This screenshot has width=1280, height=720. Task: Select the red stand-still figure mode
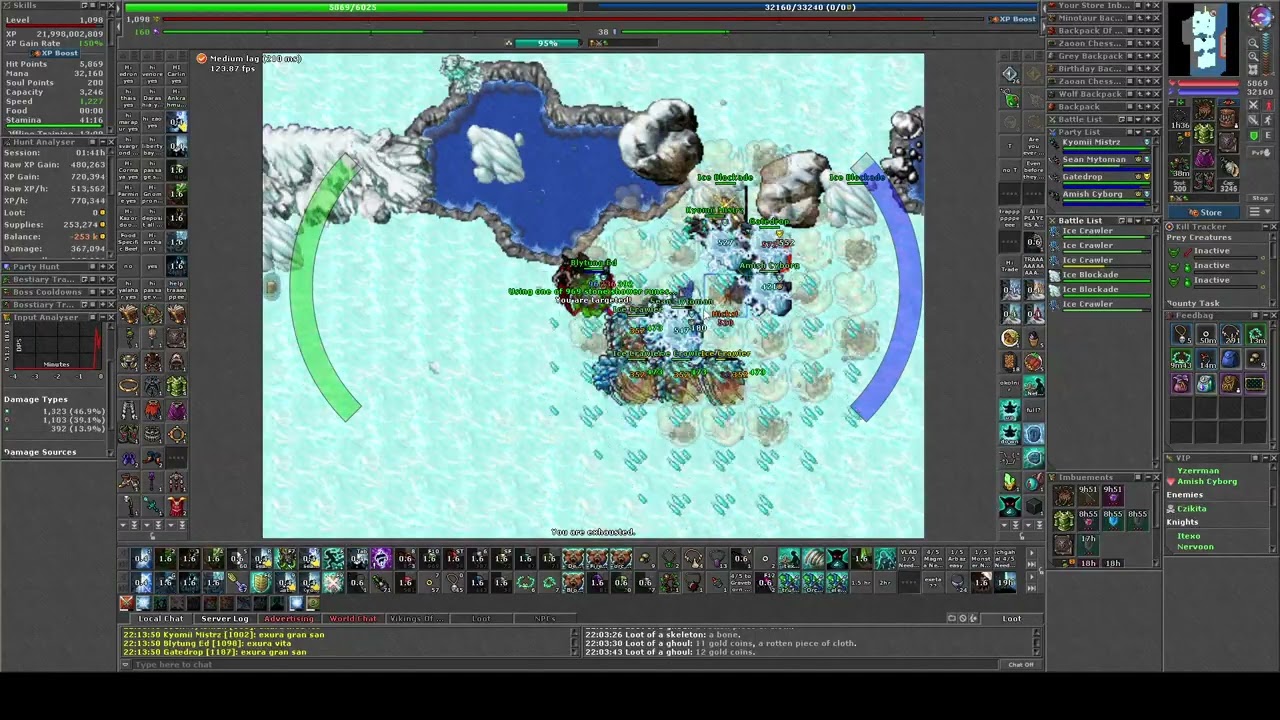tap(1268, 106)
